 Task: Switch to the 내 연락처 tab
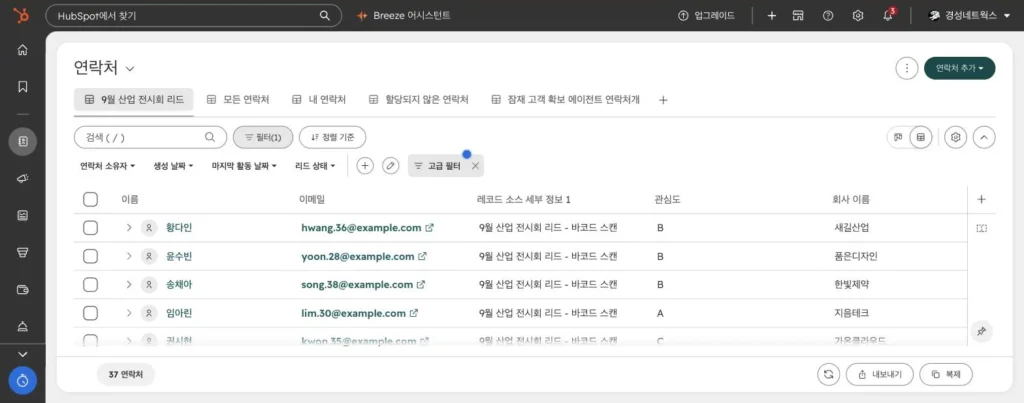click(319, 100)
